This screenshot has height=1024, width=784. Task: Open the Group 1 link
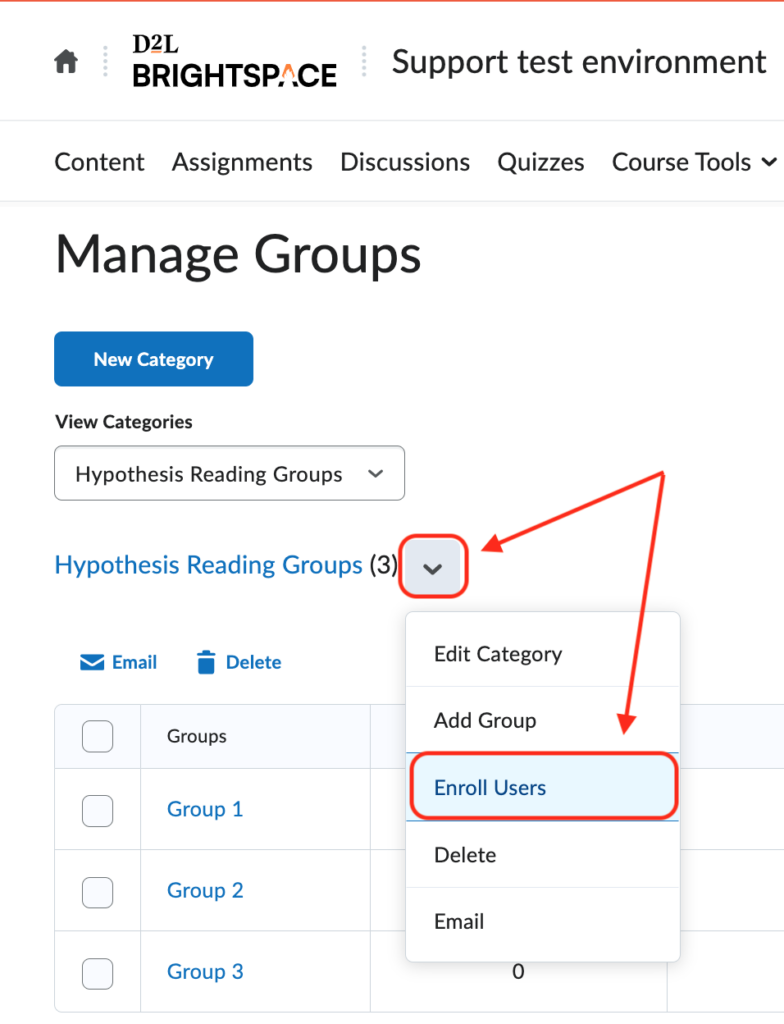click(x=205, y=809)
